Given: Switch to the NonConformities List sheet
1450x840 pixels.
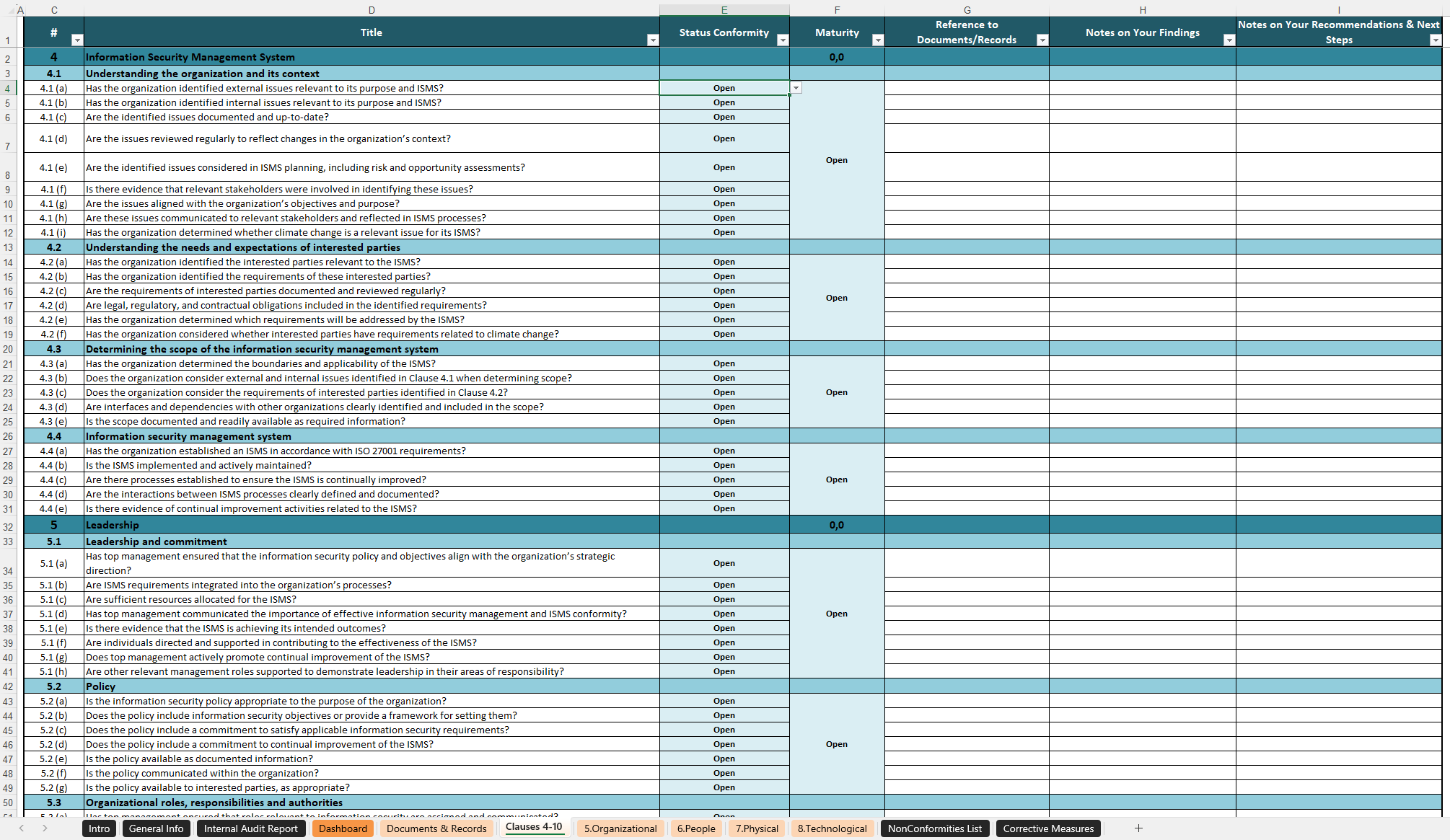Looking at the screenshot, I should 935,828.
